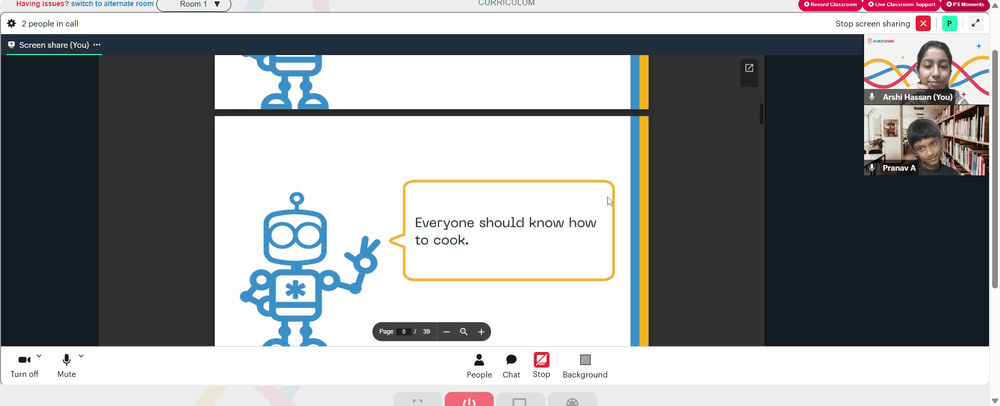This screenshot has height=406, width=1000.
Task: Click mic icon on Arshi Hassan tile
Action: pos(872,97)
